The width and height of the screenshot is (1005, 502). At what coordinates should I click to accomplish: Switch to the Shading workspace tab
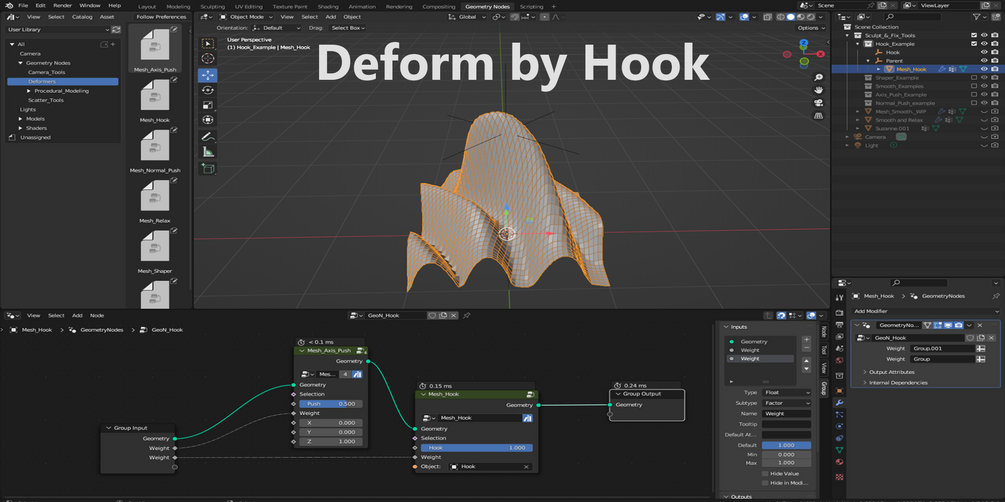pyautogui.click(x=328, y=6)
